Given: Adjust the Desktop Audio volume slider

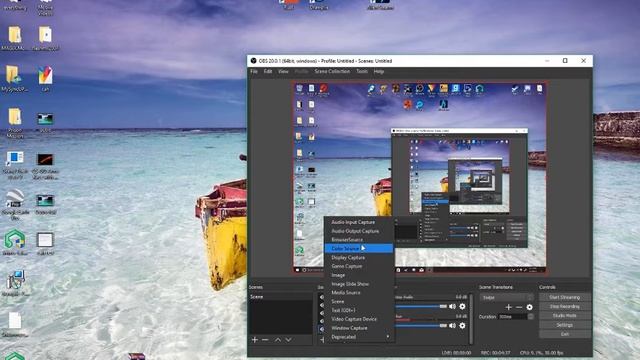Looking at the screenshot, I should pyautogui.click(x=421, y=307).
